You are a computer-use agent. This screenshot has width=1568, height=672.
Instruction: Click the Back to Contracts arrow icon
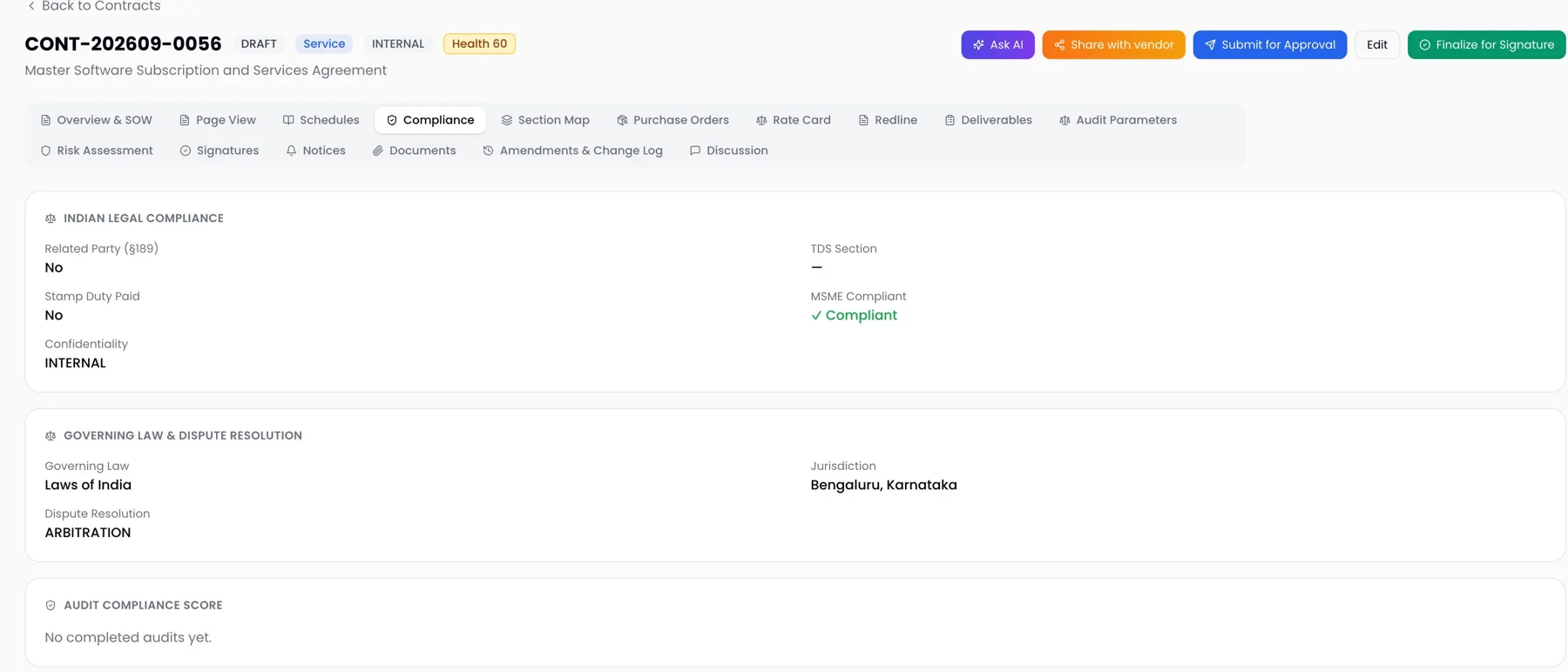point(31,6)
